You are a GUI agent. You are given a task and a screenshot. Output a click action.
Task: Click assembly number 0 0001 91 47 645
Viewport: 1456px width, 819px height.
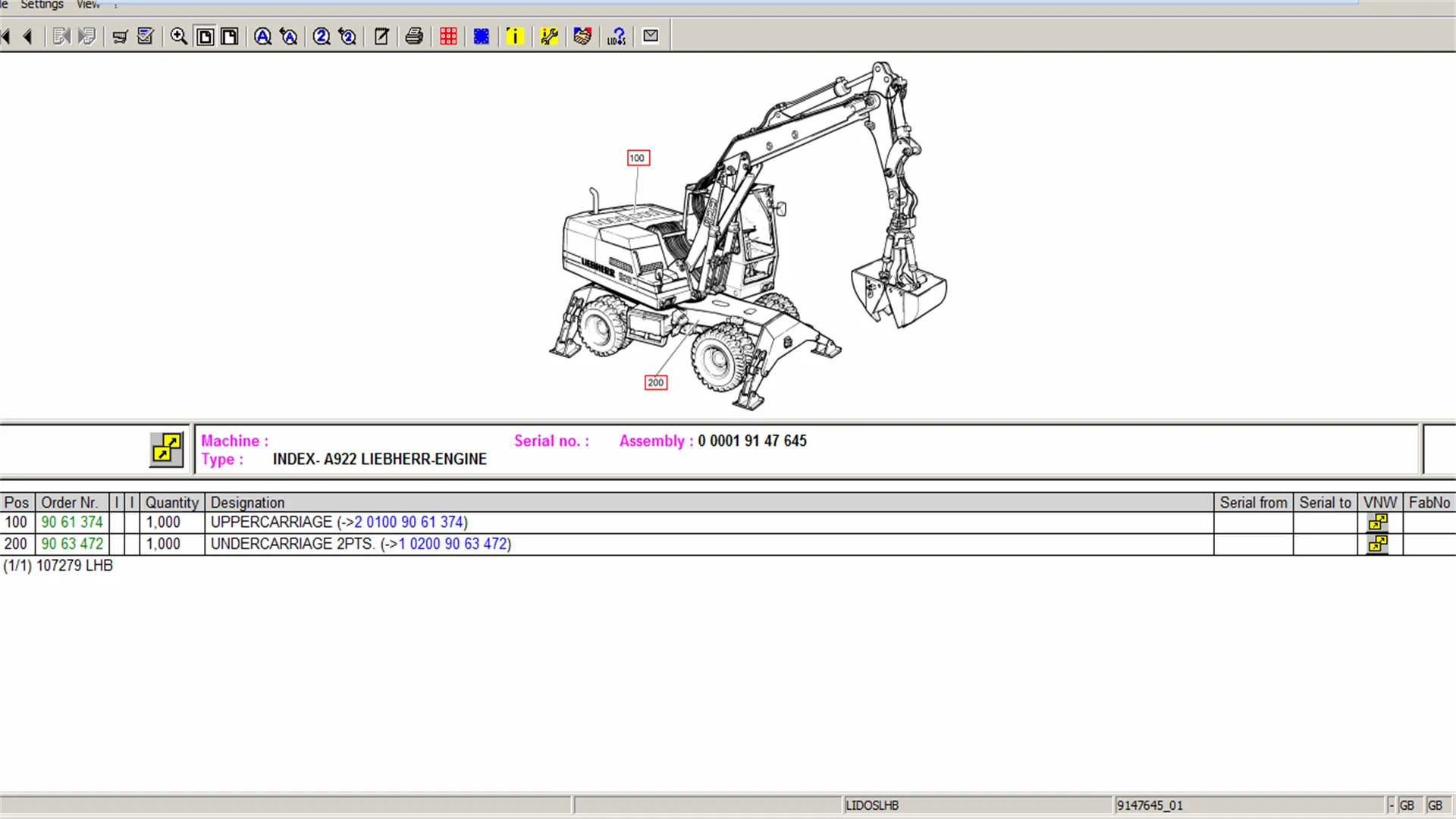(752, 441)
